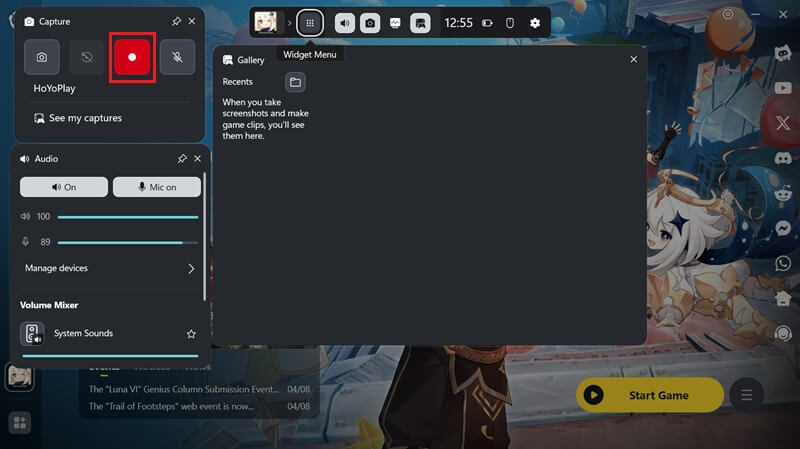The width and height of the screenshot is (800, 449).
Task: Open the home icon in launcher sidebar
Action: tap(783, 298)
